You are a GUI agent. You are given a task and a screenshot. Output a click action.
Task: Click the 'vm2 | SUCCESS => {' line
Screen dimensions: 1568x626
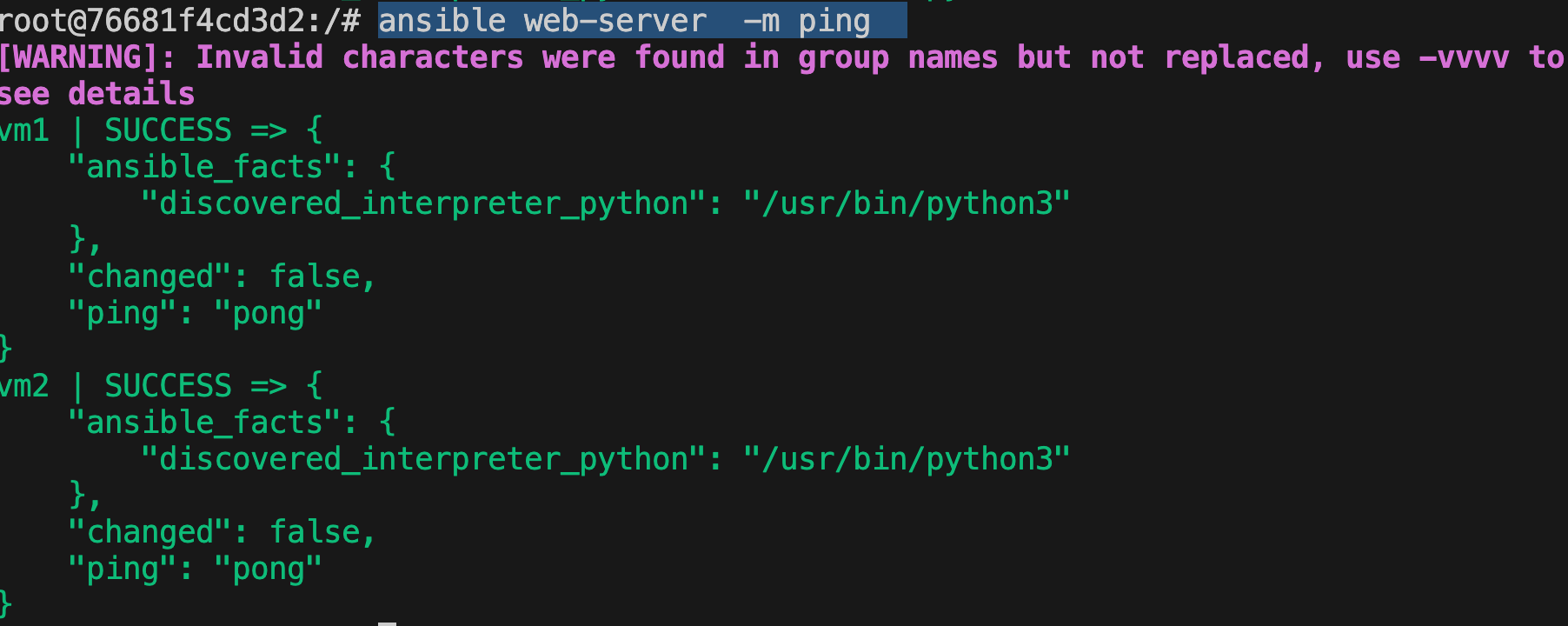tap(161, 386)
